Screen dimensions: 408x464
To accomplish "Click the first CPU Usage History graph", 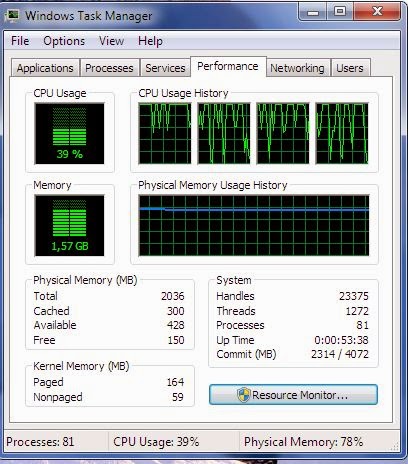I will pyautogui.click(x=165, y=133).
